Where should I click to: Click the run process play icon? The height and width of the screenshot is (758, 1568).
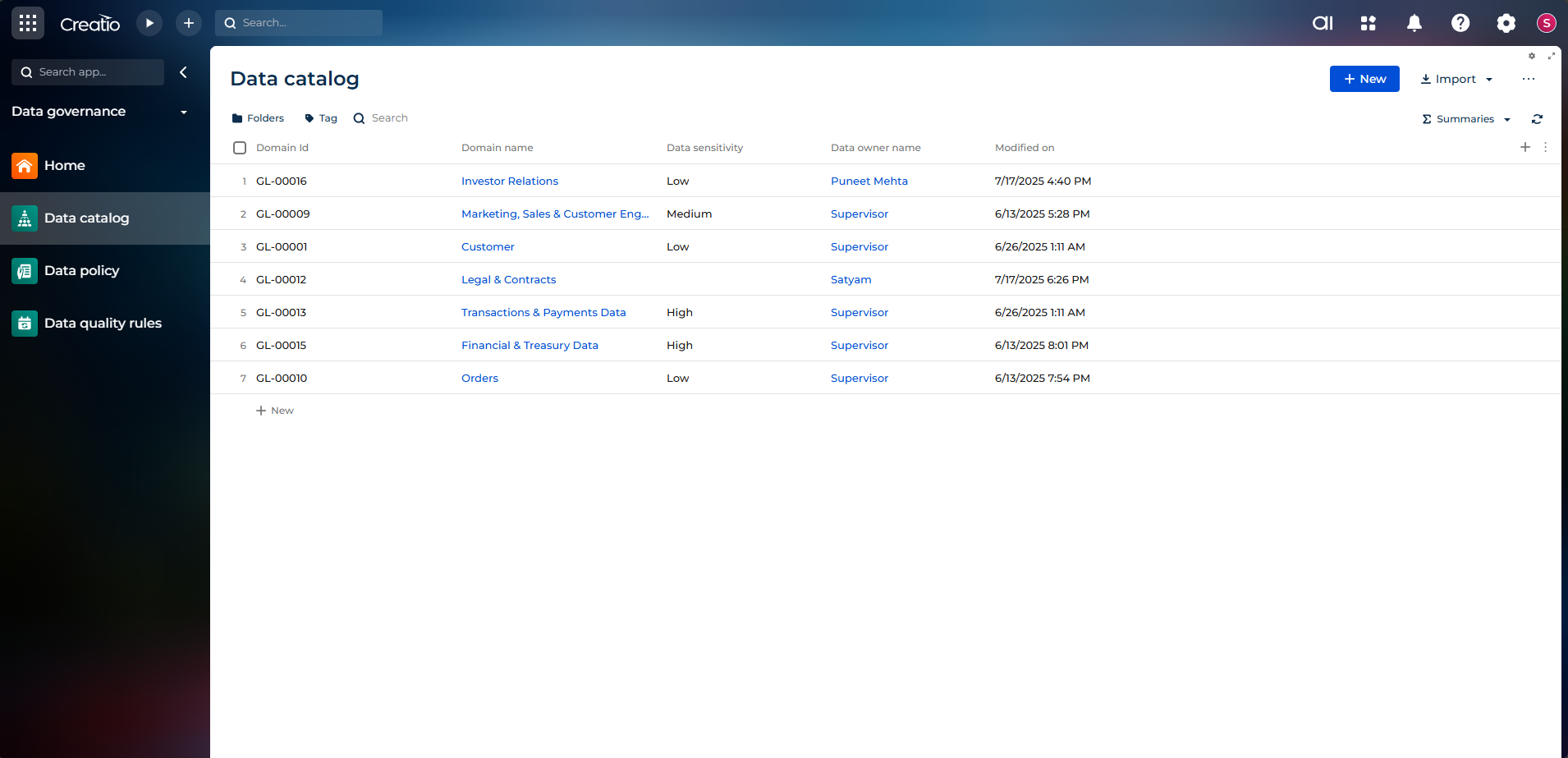point(149,23)
